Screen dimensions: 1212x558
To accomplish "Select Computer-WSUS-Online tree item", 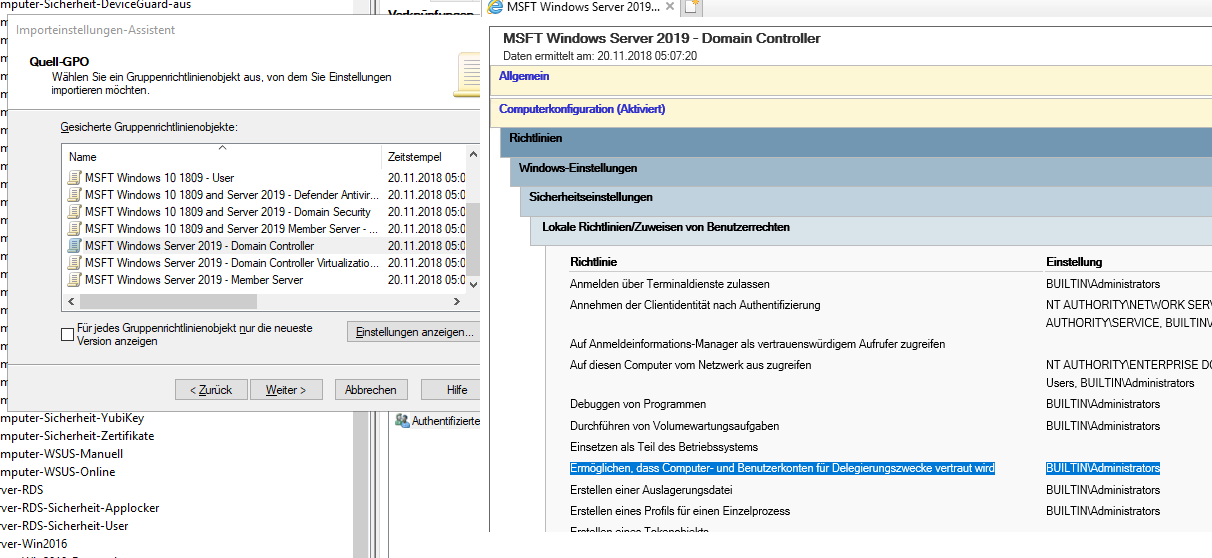I will point(58,472).
